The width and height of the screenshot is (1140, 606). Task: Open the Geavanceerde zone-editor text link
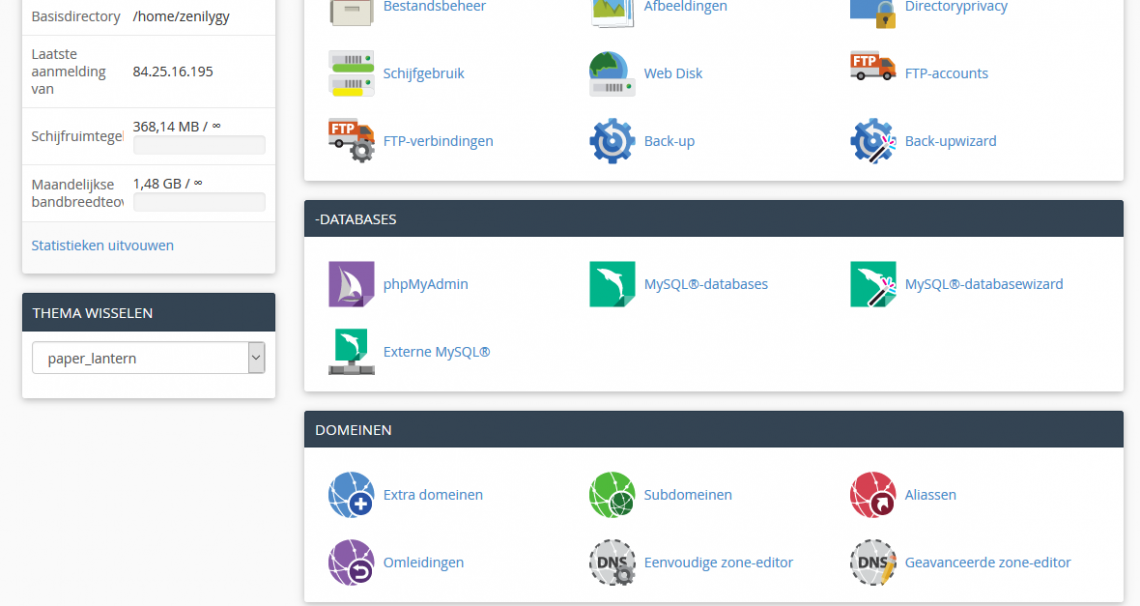987,562
